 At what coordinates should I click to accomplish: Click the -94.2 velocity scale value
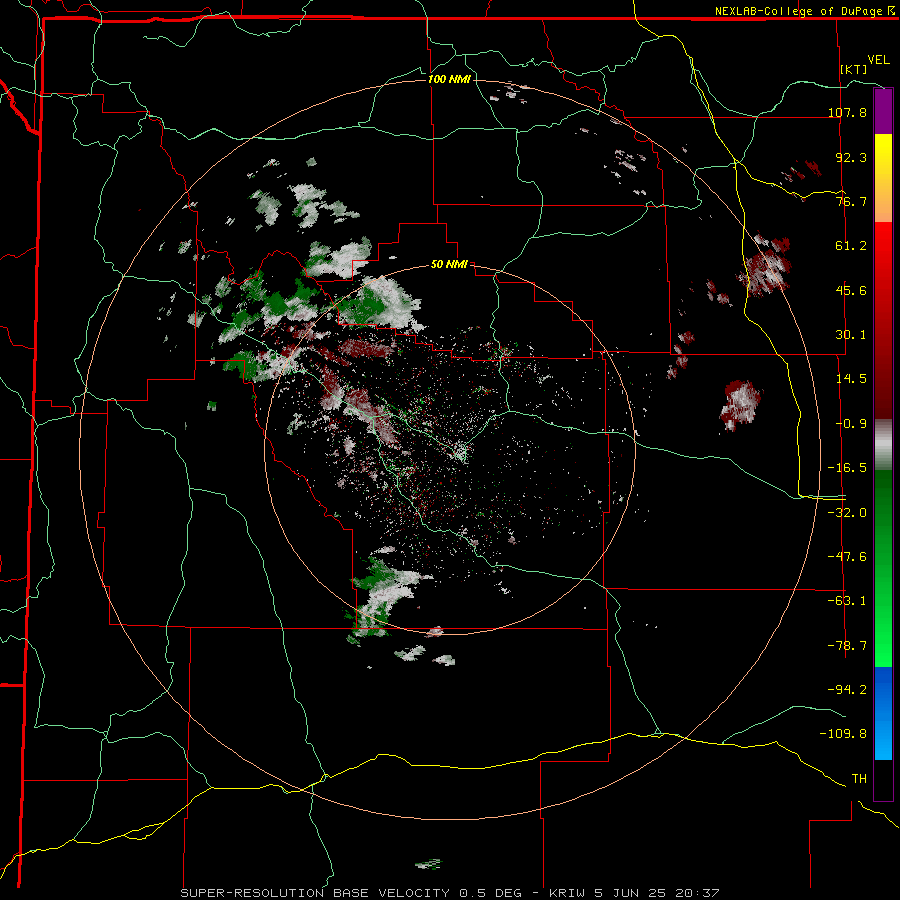pyautogui.click(x=847, y=689)
